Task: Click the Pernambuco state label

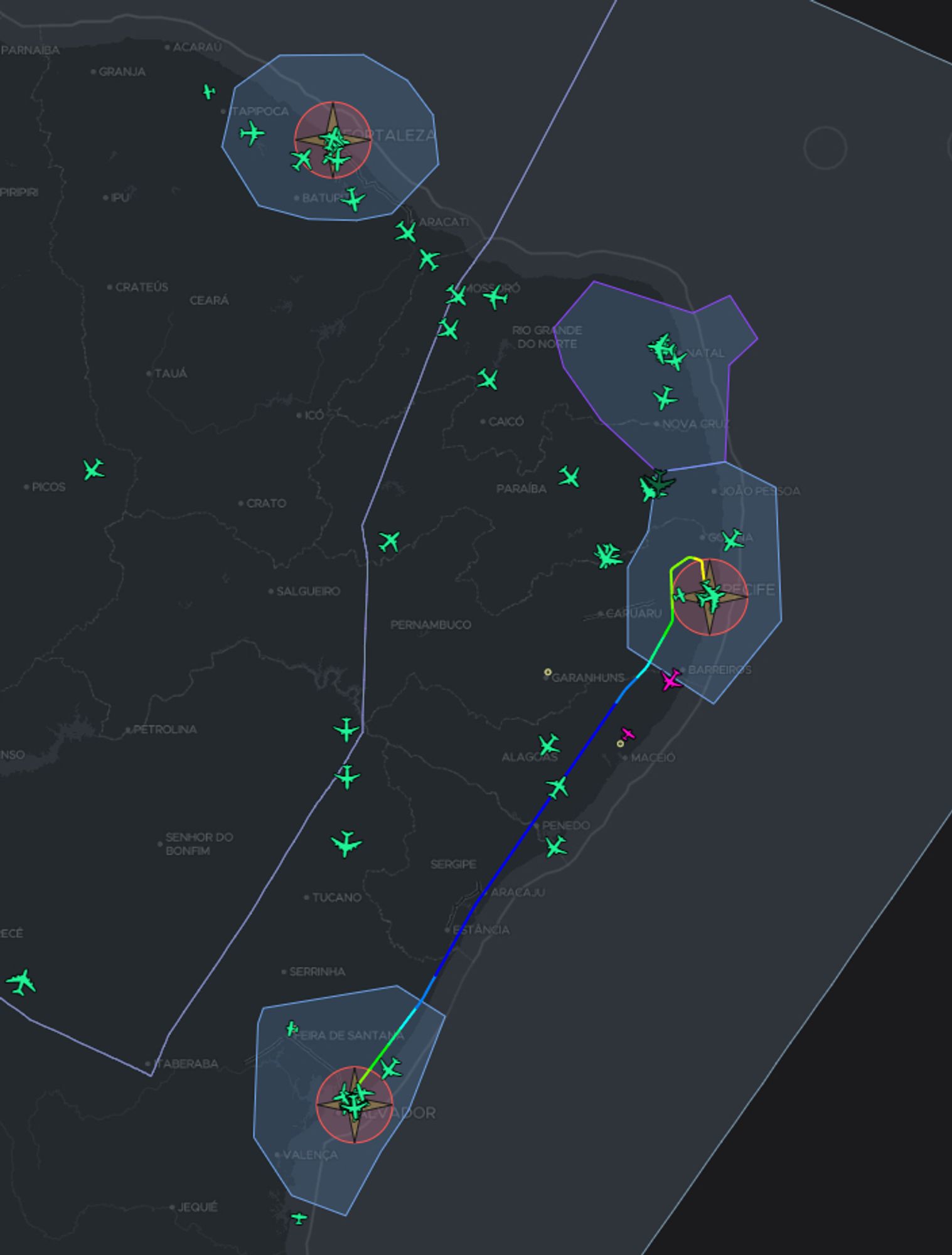Action: click(431, 624)
